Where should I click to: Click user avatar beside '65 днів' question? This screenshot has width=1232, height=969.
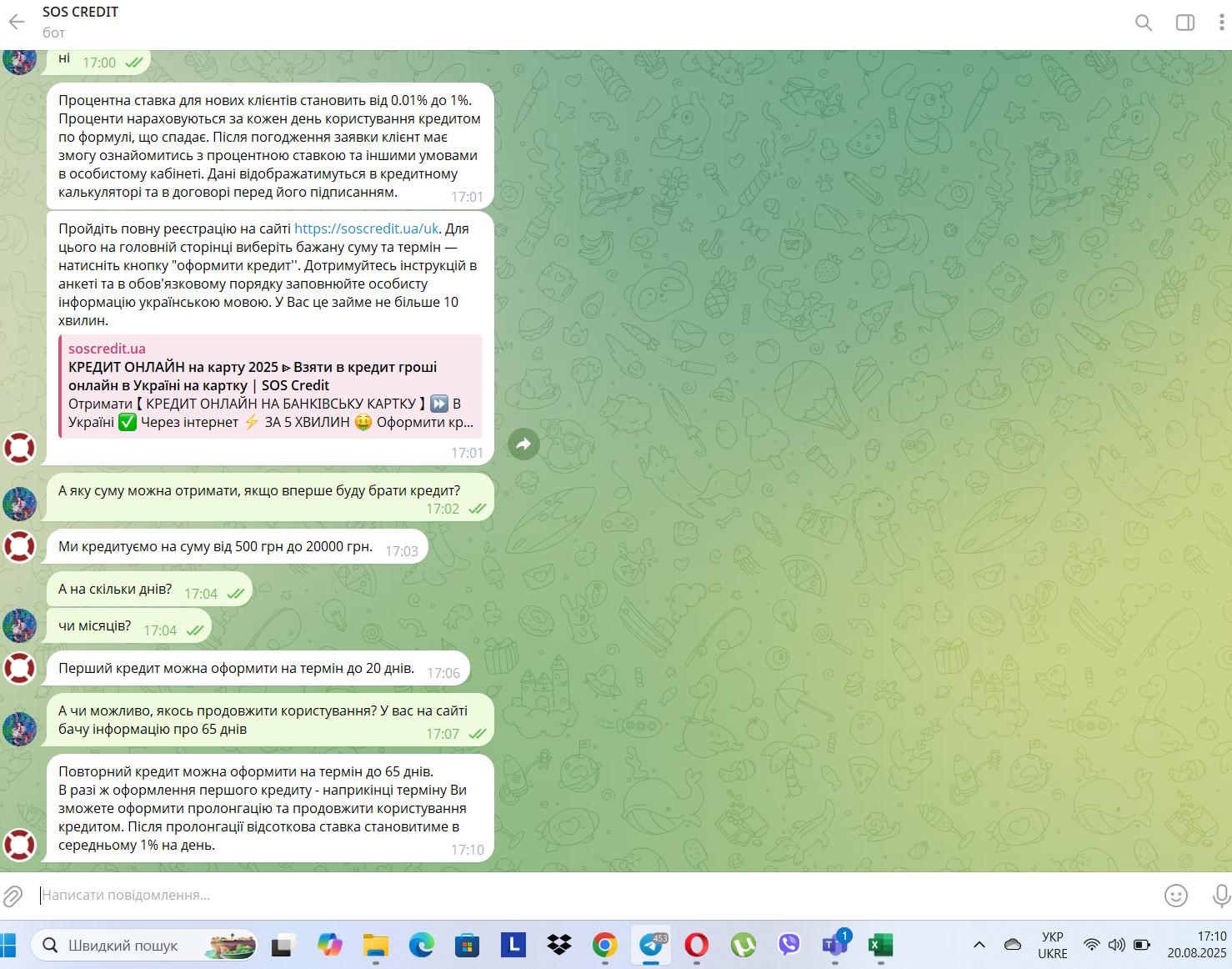pyautogui.click(x=19, y=729)
